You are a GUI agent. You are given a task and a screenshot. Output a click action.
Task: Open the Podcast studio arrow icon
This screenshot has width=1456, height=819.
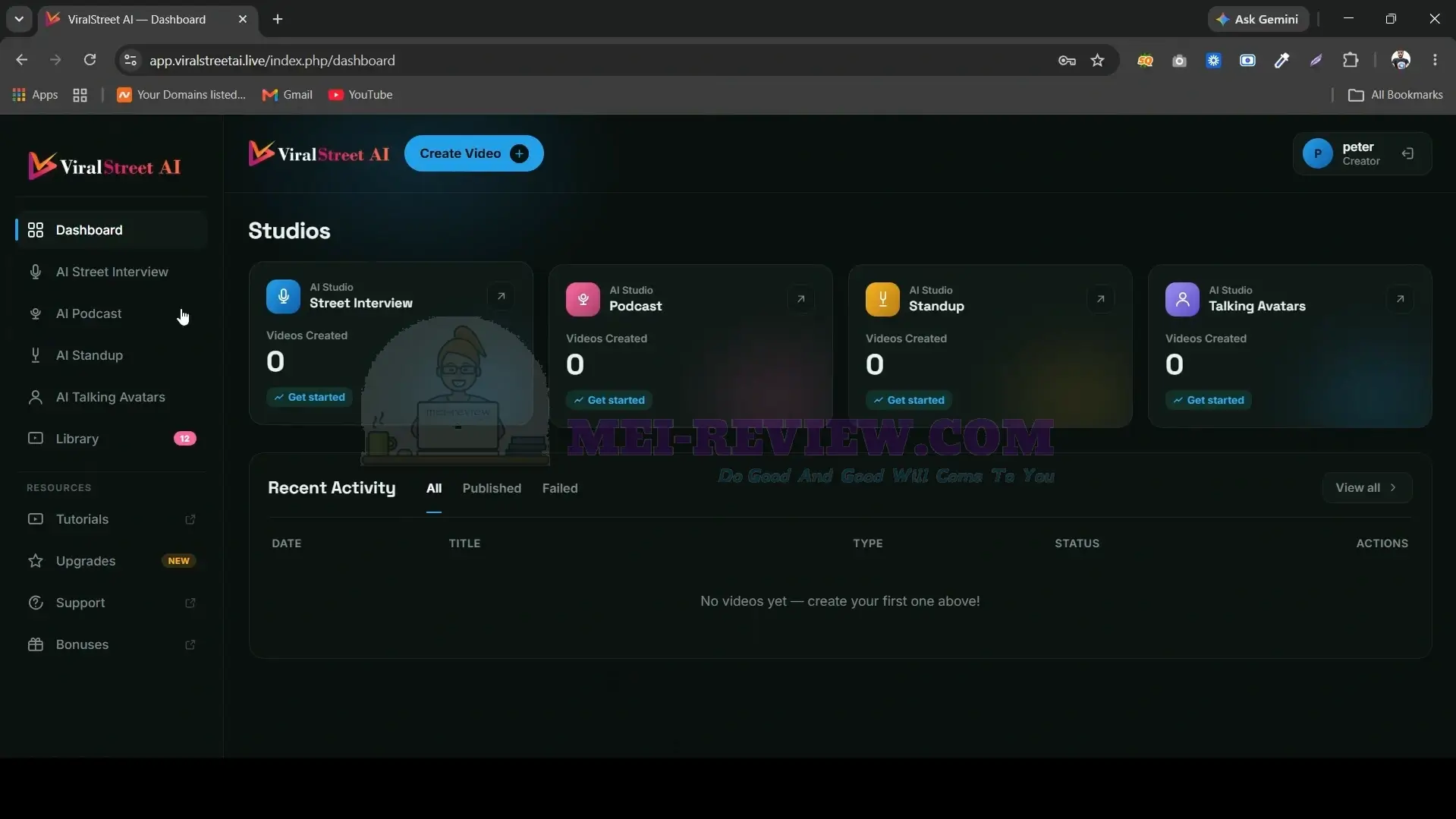point(800,299)
